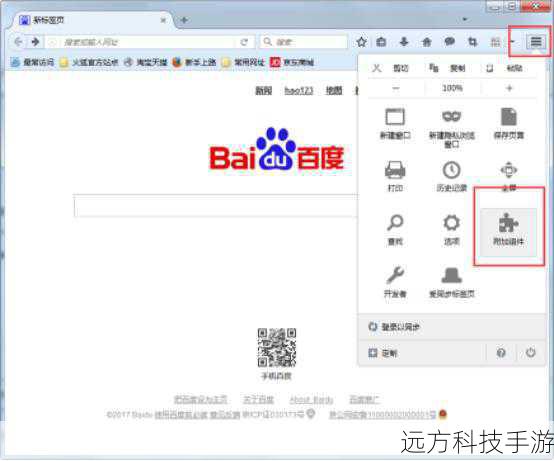Bookmark this page with the star icon
The width and height of the screenshot is (554, 461).
tap(361, 42)
